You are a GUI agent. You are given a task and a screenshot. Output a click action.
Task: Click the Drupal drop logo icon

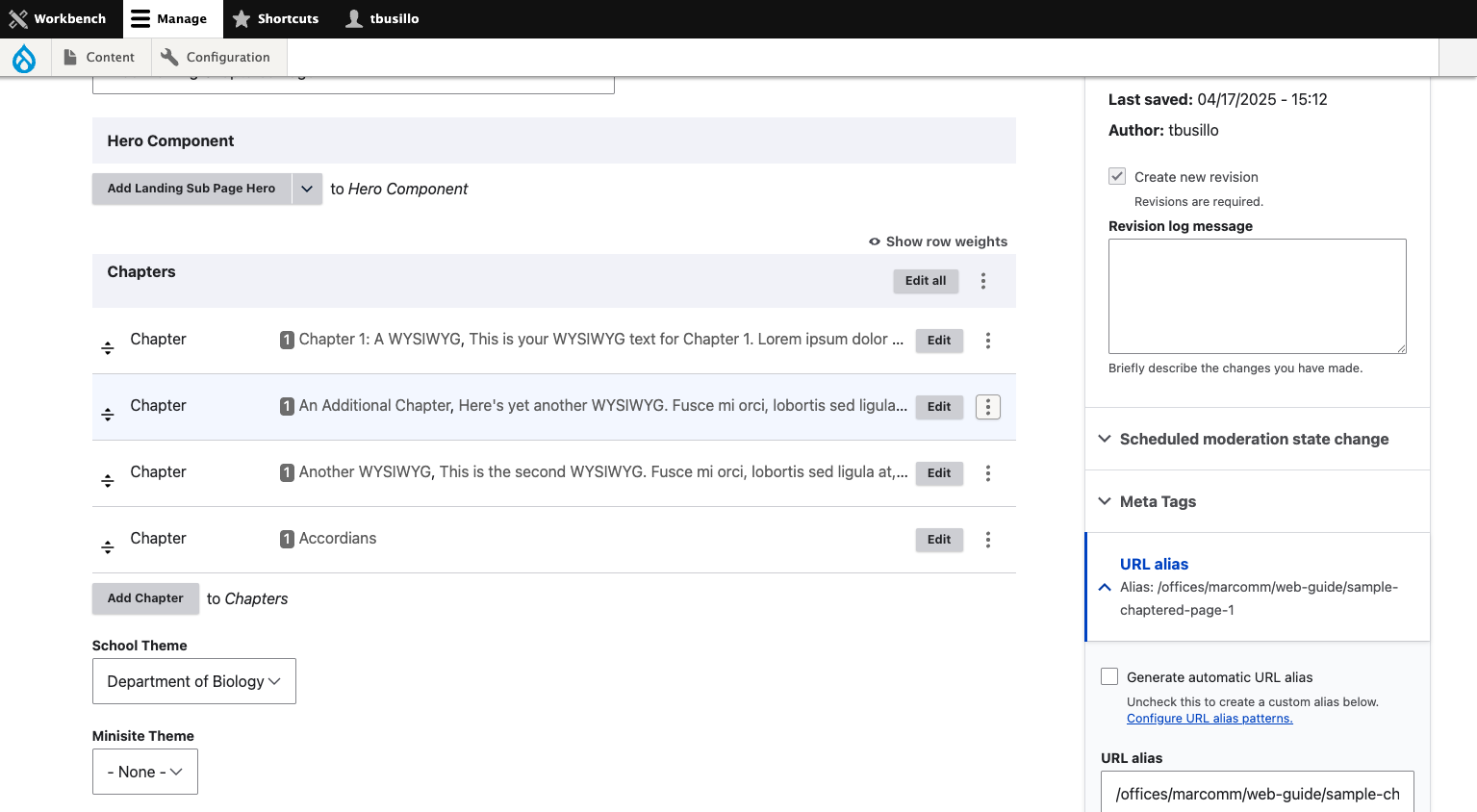point(24,58)
